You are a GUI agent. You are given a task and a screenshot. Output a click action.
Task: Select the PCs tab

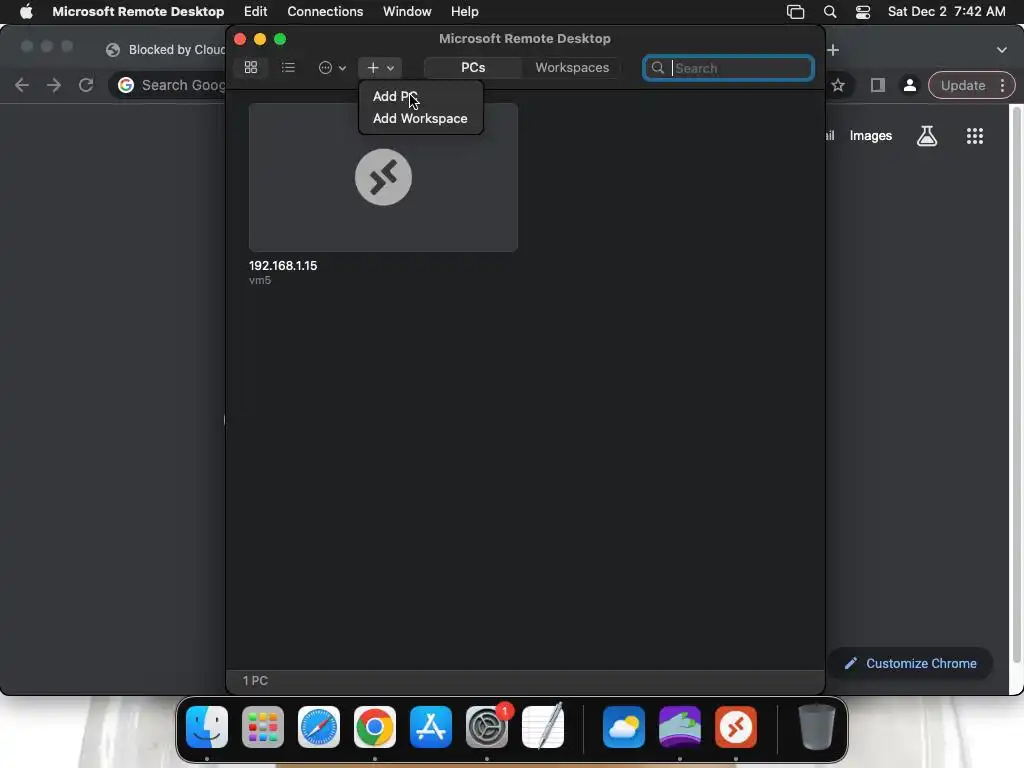pyautogui.click(x=473, y=67)
